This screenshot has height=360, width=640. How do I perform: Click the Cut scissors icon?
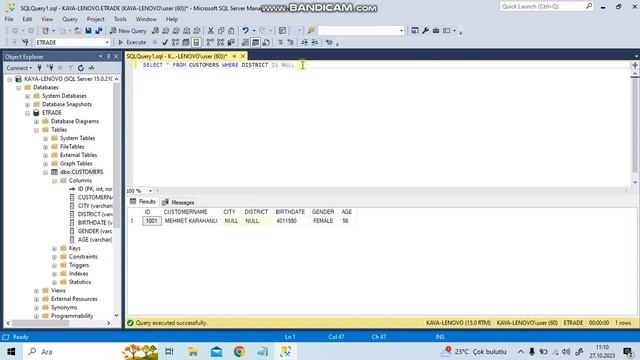(211, 31)
